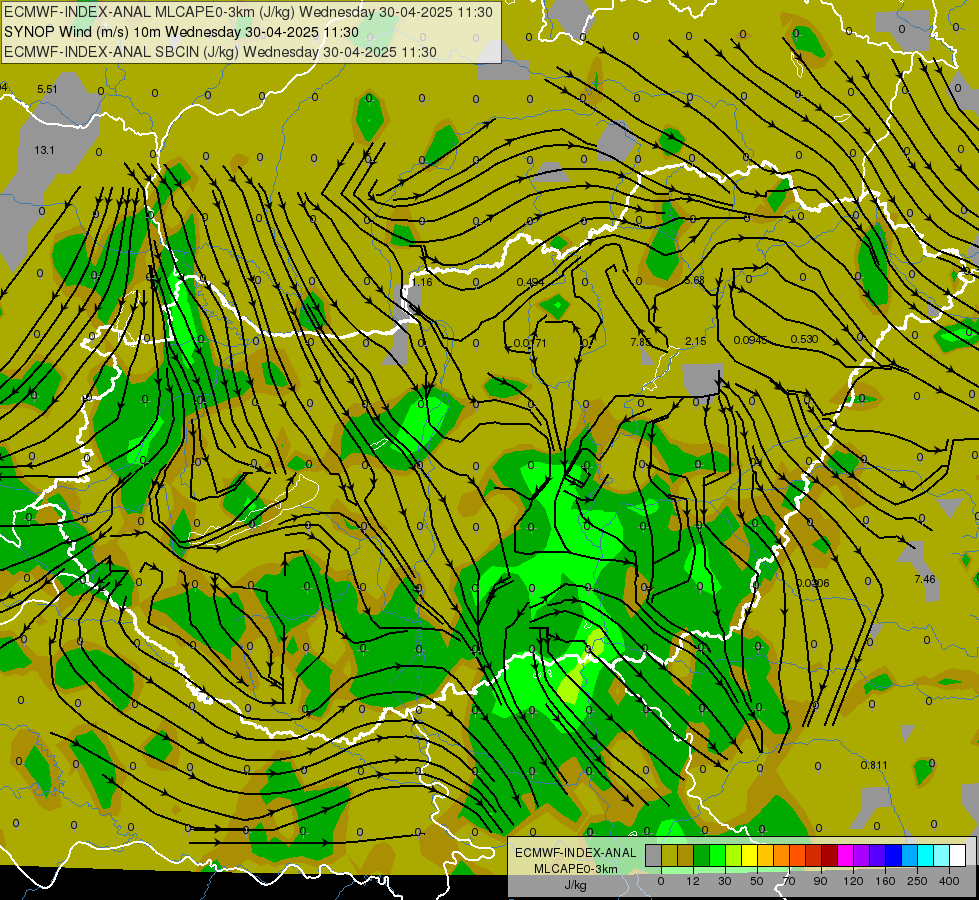This screenshot has width=979, height=900.
Task: Click the 7.85 data value
Action: (x=641, y=342)
